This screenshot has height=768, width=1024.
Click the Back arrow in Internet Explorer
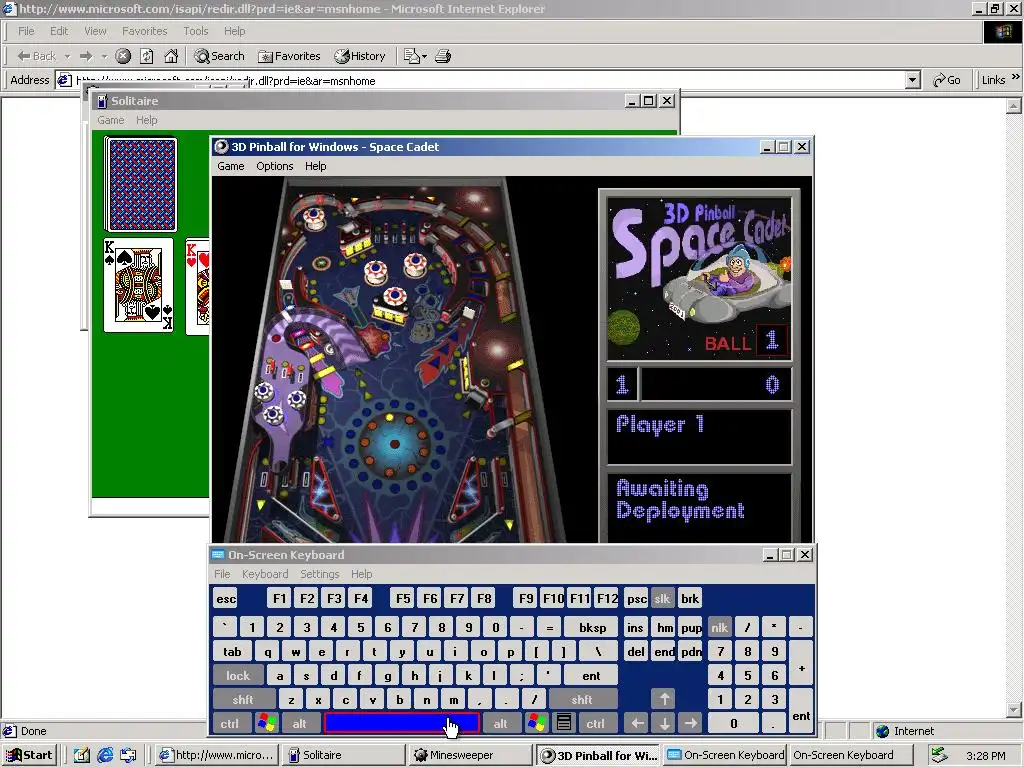[x=36, y=56]
